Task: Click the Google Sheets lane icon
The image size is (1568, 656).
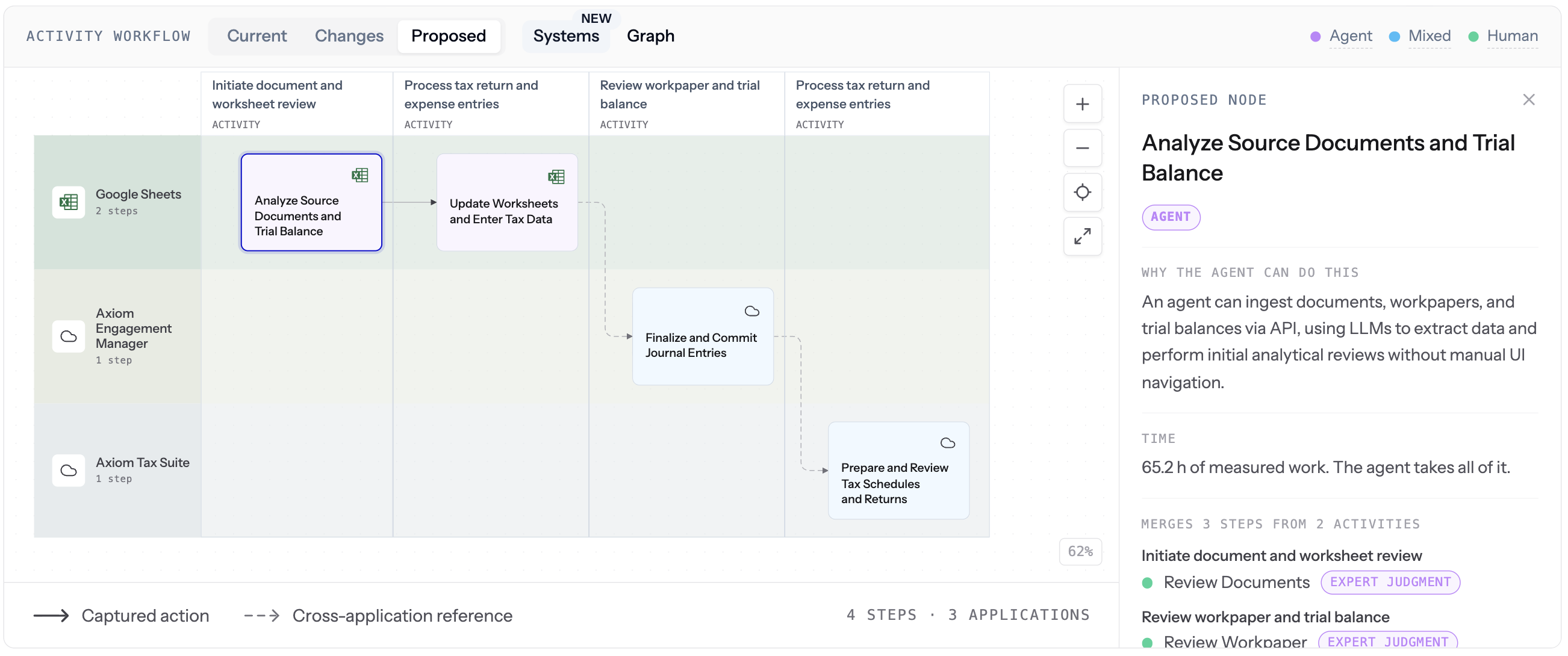Action: click(x=69, y=202)
